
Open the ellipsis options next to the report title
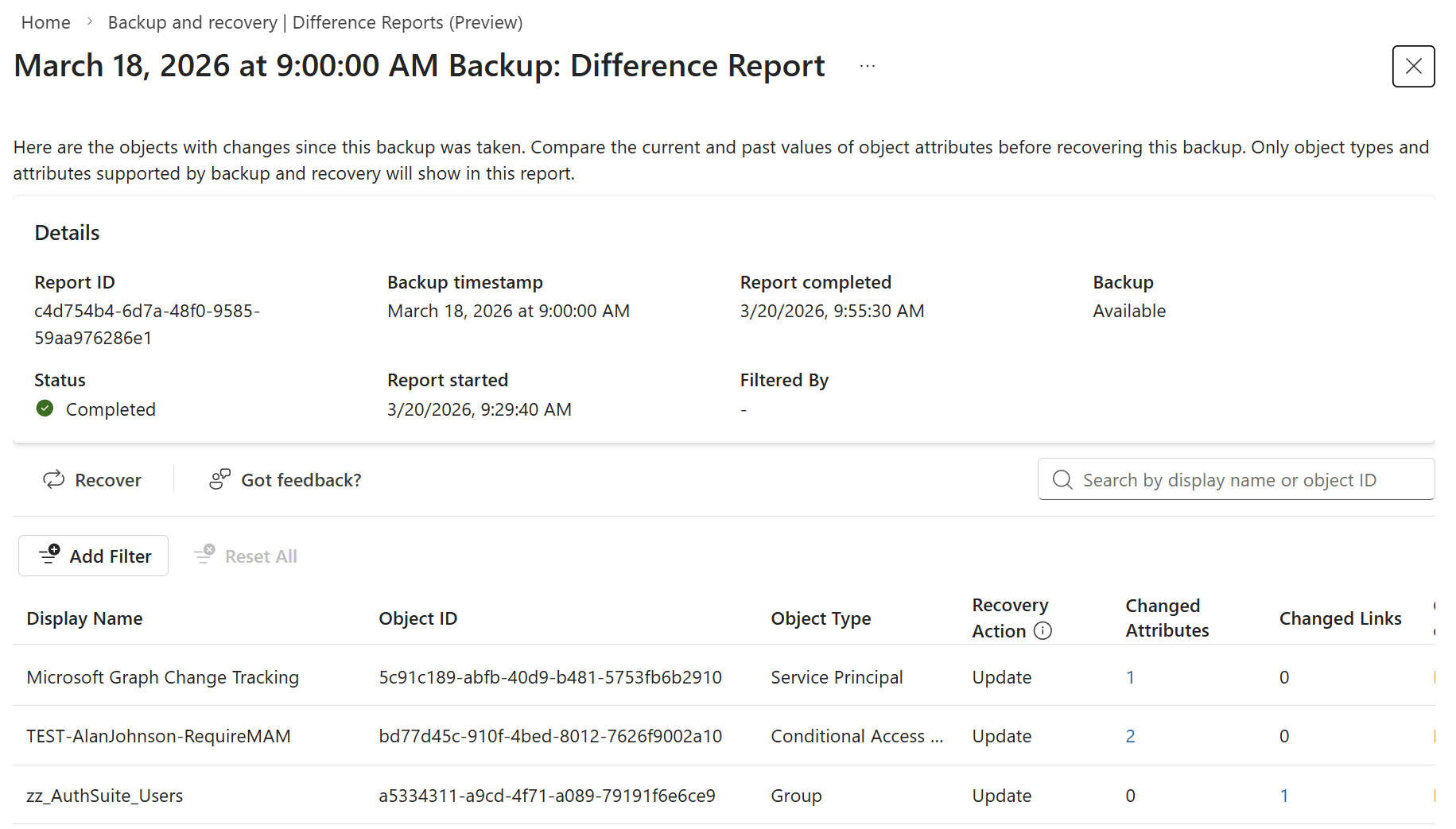pos(867,66)
